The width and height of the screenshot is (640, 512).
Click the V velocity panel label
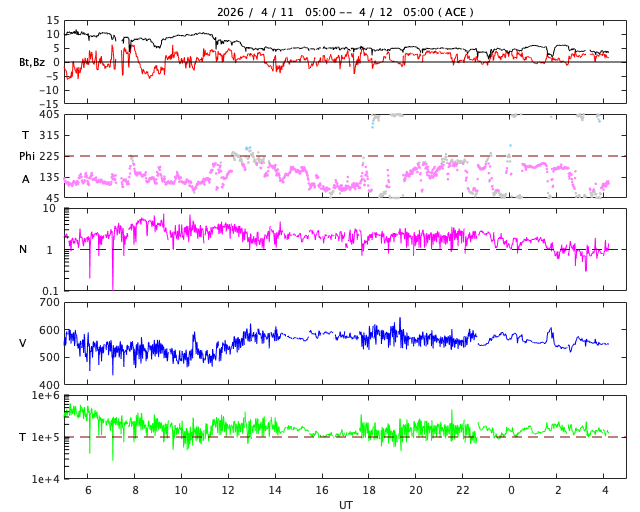click(x=23, y=343)
